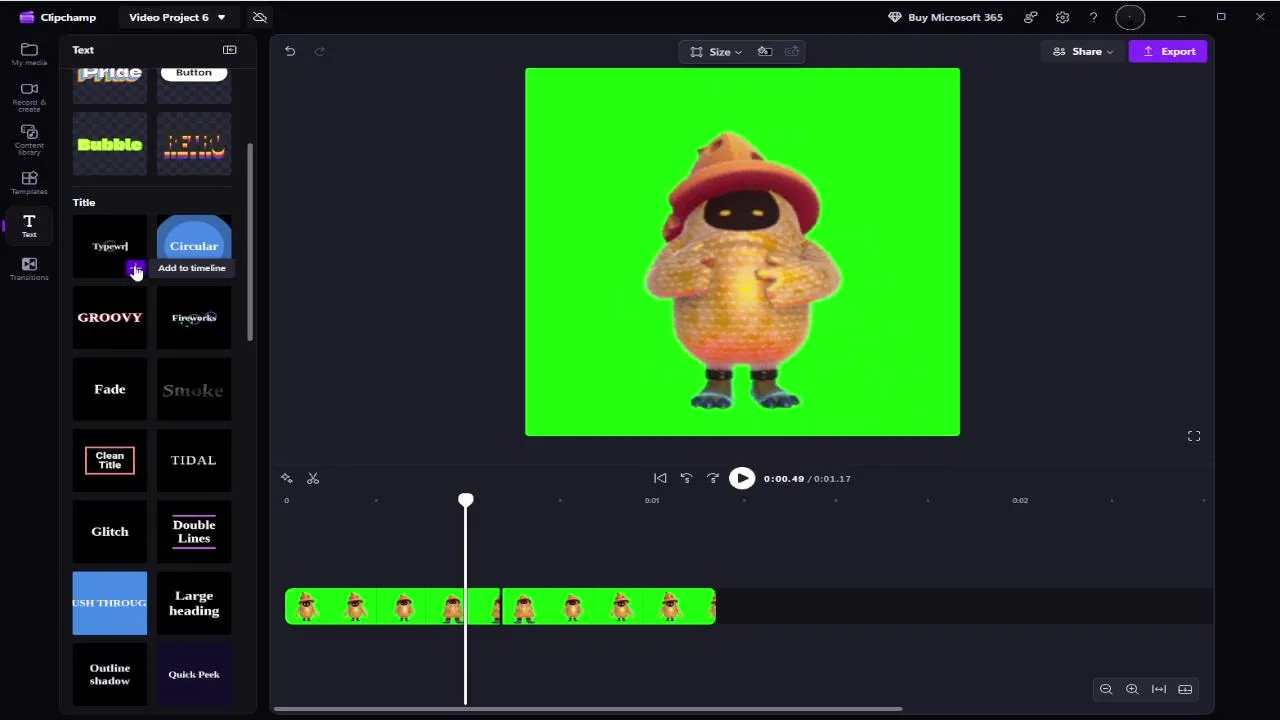The image size is (1280, 720).
Task: Click the green-screen character in the video preview
Action: [742, 270]
